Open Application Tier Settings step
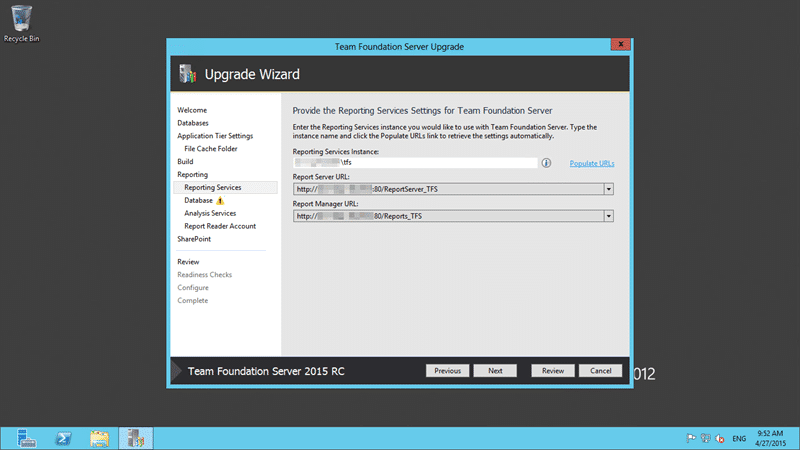Image resolution: width=800 pixels, height=450 pixels. (x=215, y=136)
